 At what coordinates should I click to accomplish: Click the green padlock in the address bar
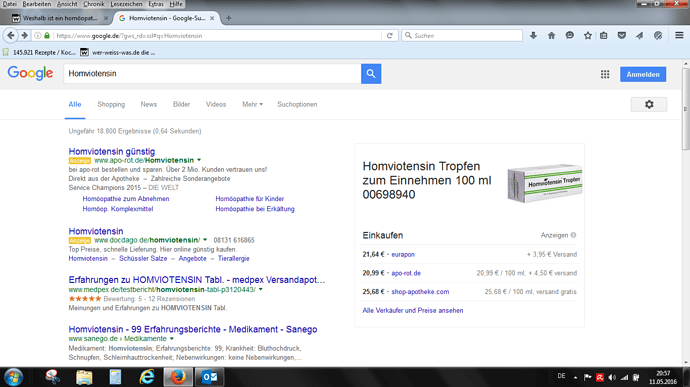pos(47,36)
